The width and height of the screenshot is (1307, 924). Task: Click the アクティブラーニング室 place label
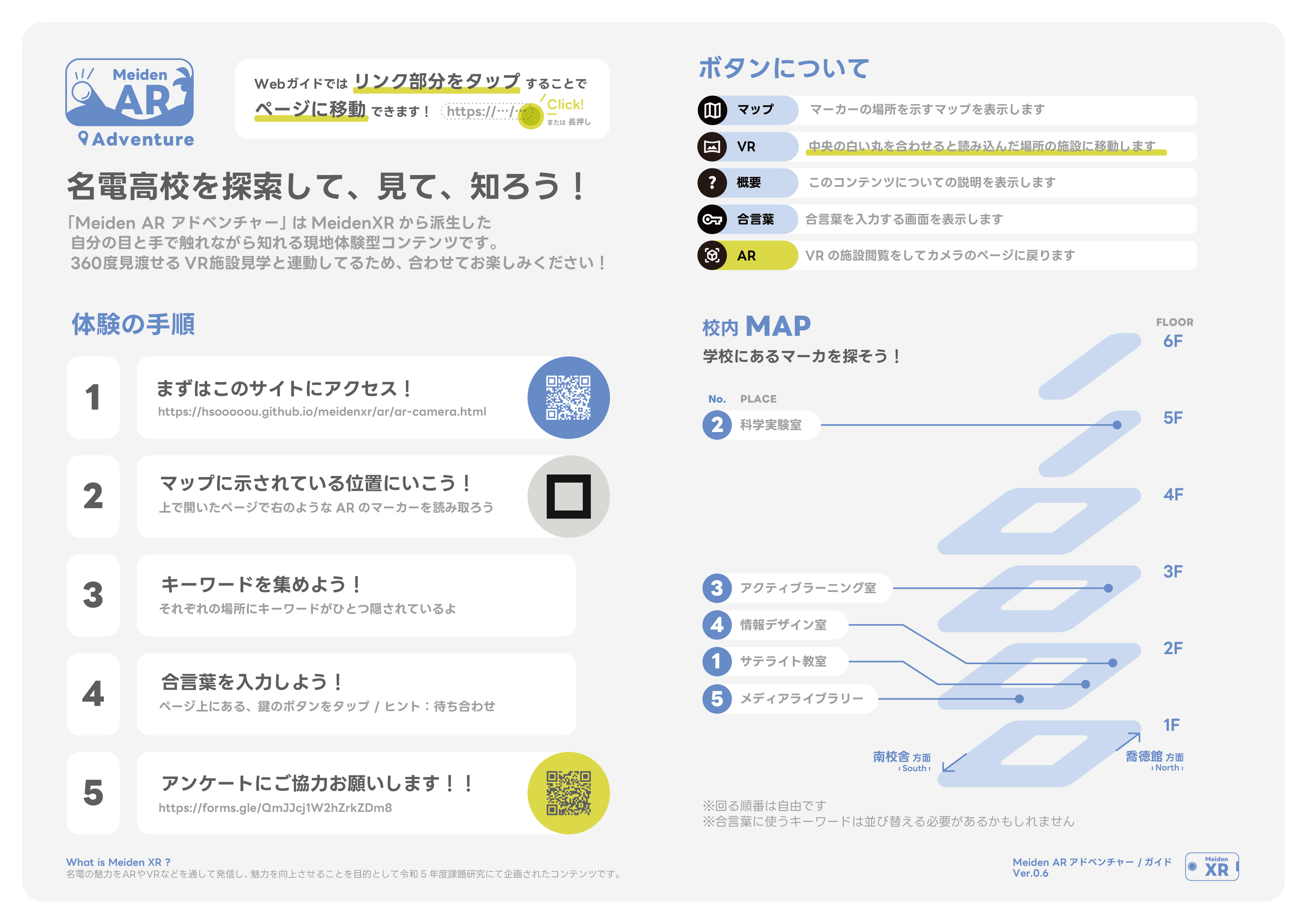pos(808,588)
